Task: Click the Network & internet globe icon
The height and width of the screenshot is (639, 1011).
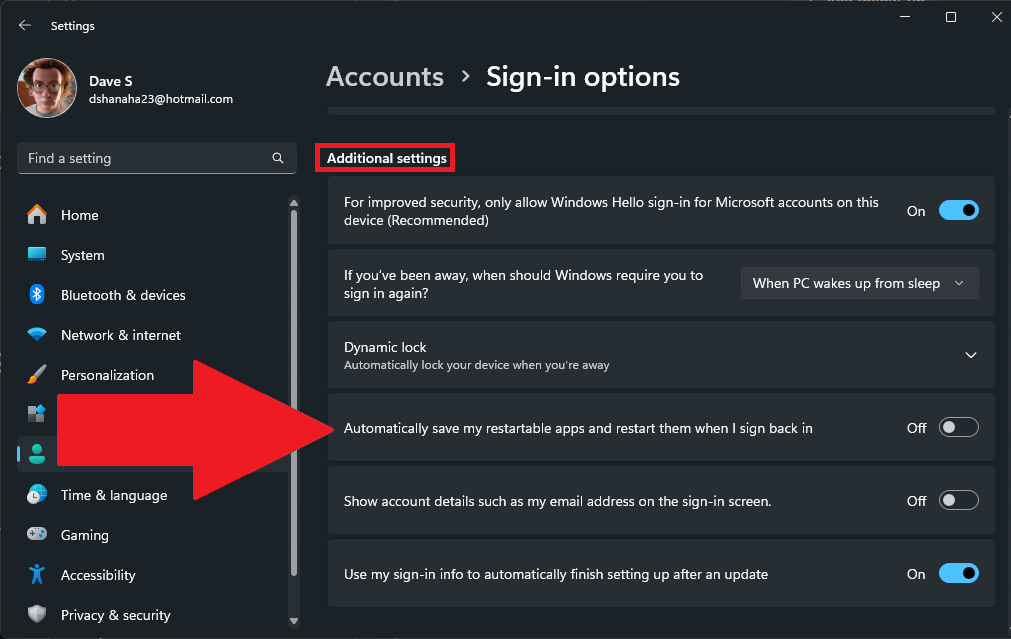Action: pyautogui.click(x=38, y=335)
